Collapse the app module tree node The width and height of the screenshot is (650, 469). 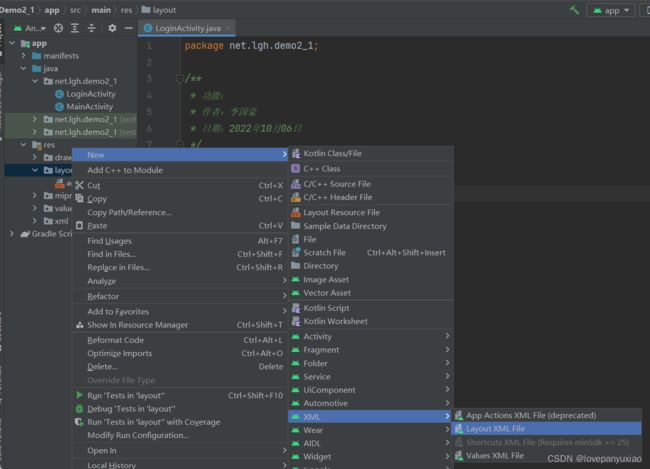(x=12, y=43)
